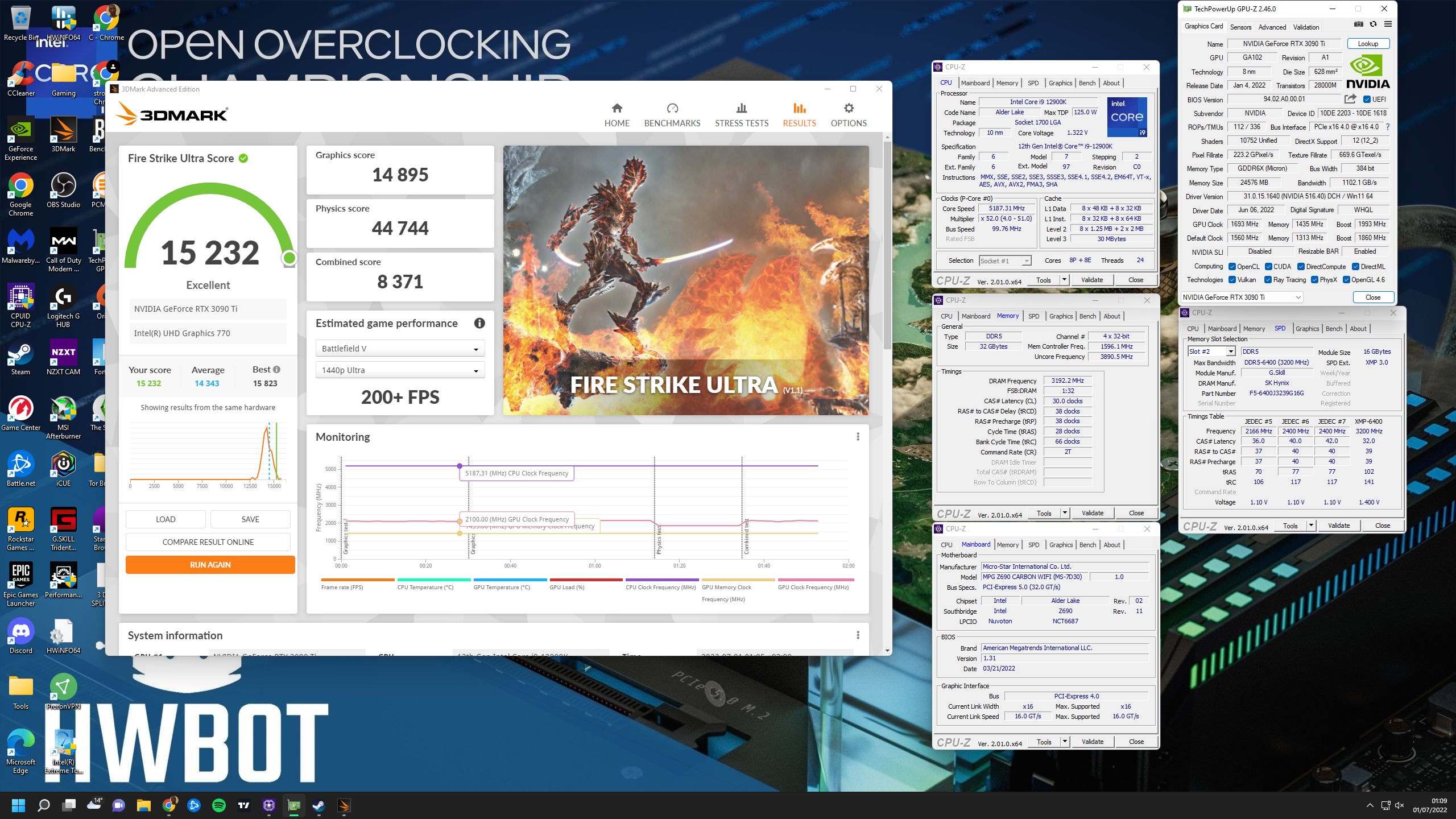Click the Windows Start button
1456x819 pixels.
click(18, 805)
